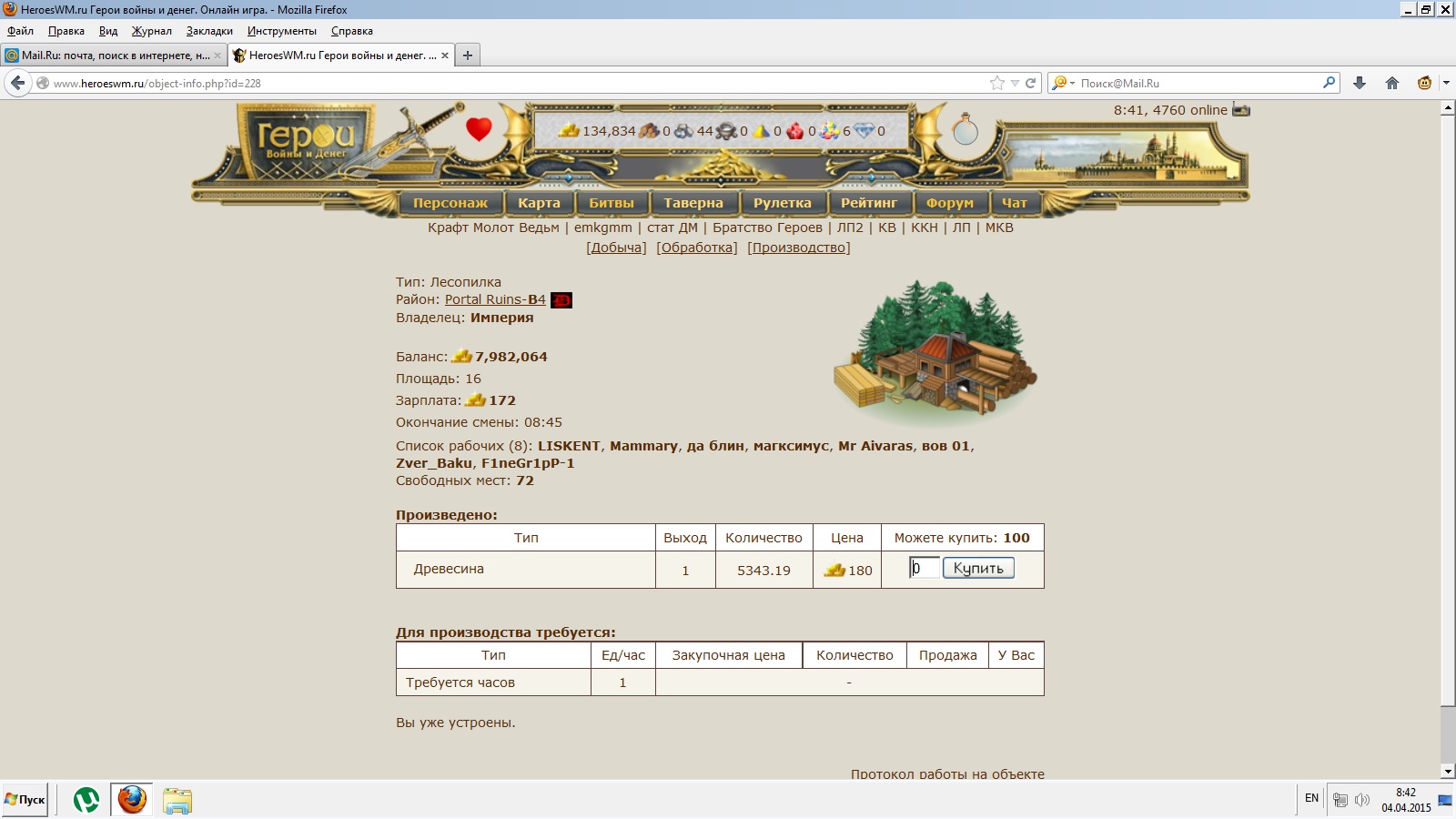Viewport: 1456px width, 819px height.
Task: Open the Пуск start button
Action: tap(25, 800)
